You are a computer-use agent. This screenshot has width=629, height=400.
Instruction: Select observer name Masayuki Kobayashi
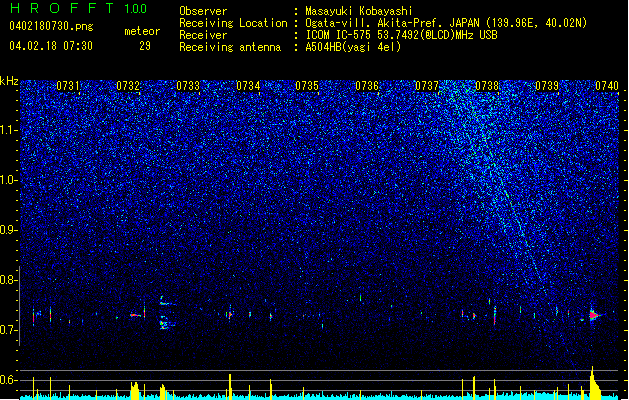tap(359, 11)
